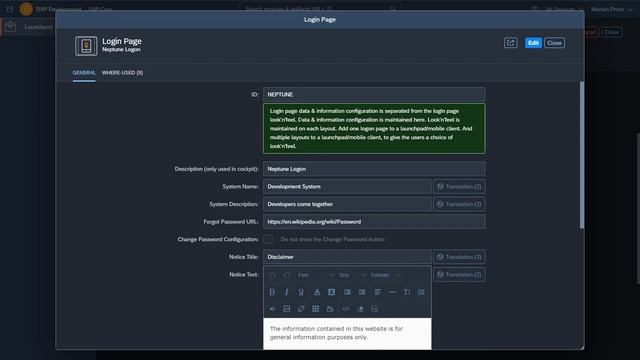This screenshot has width=640, height=360.
Task: Click the ID field containing NEPTUNE
Action: (x=374, y=94)
